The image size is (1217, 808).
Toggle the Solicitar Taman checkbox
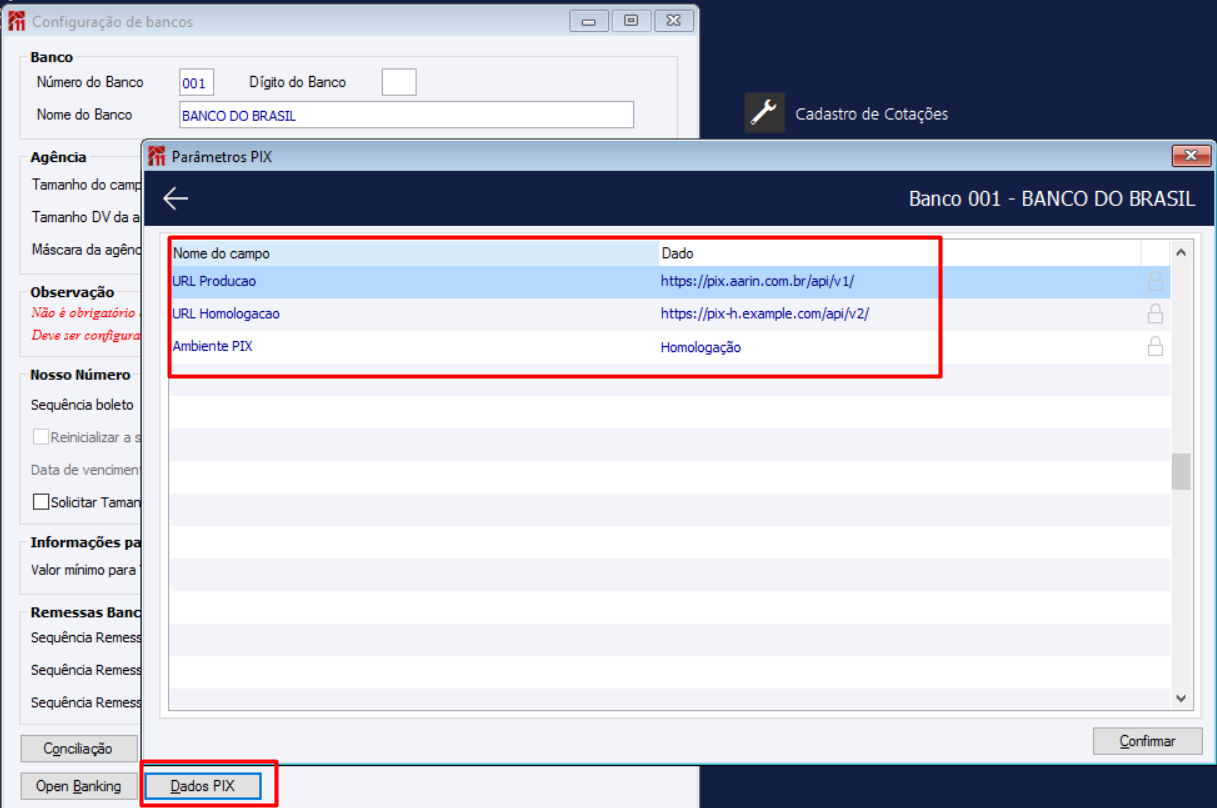(x=41, y=502)
